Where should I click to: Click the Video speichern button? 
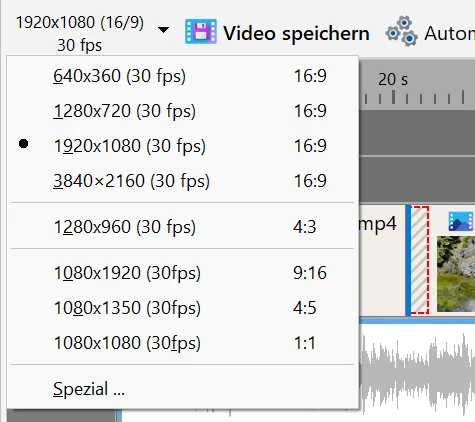277,33
